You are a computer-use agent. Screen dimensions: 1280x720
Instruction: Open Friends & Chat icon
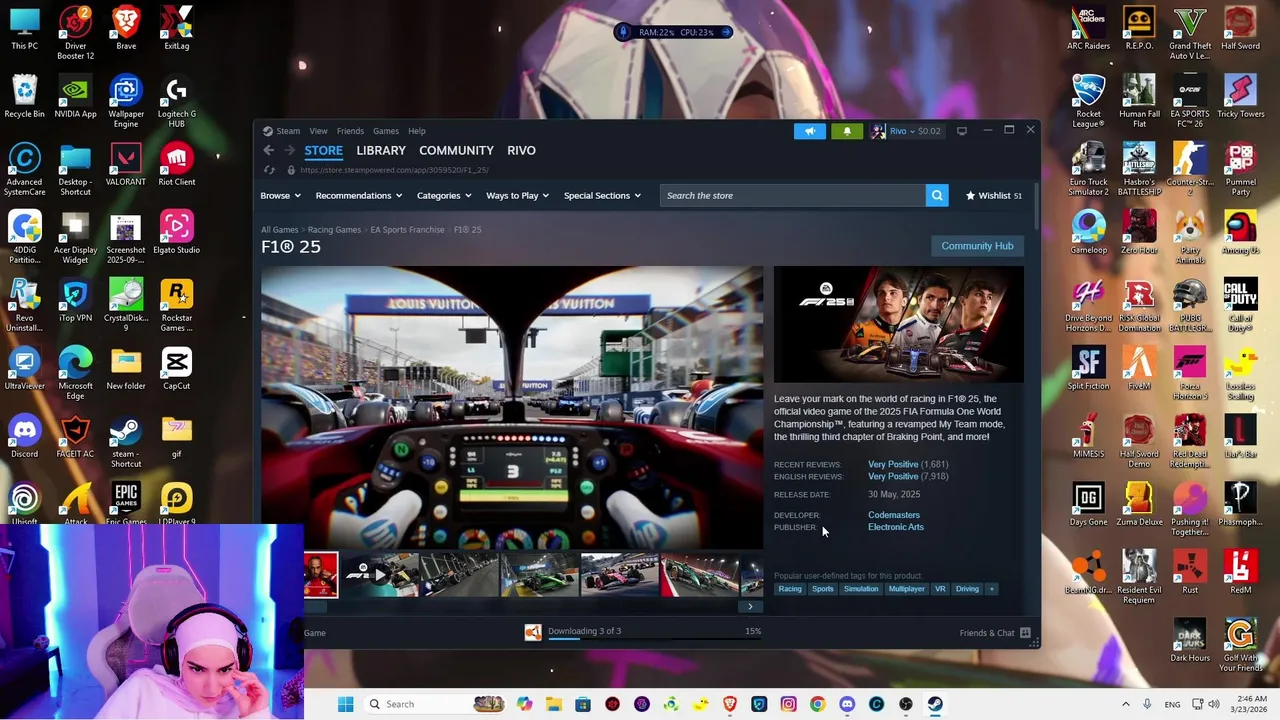pos(1025,632)
